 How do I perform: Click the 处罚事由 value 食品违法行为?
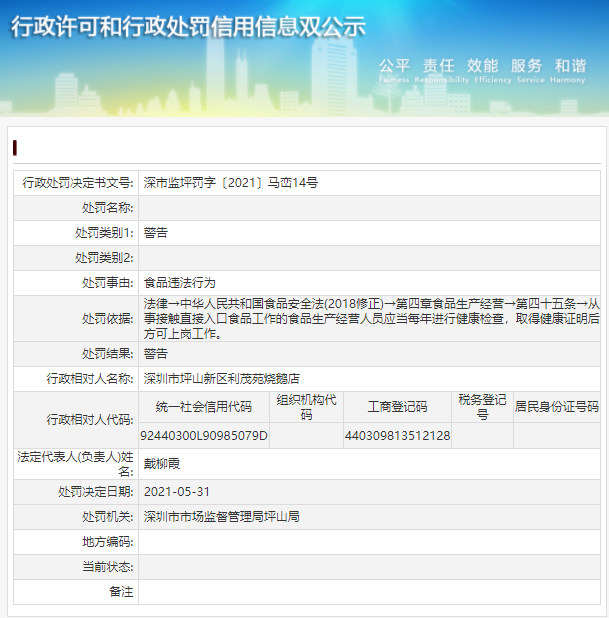(x=180, y=283)
